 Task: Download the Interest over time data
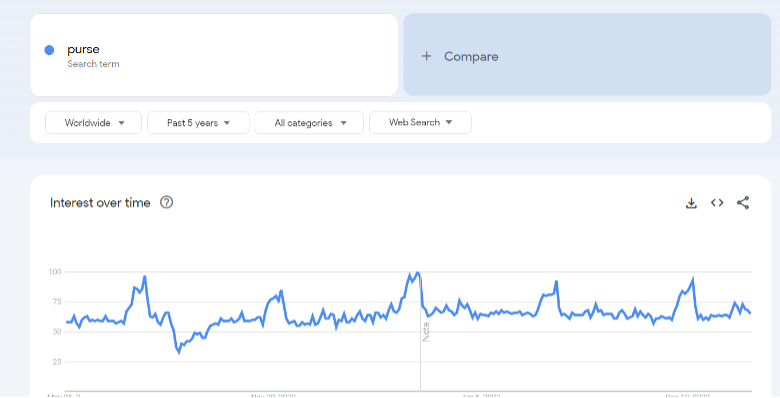click(691, 203)
